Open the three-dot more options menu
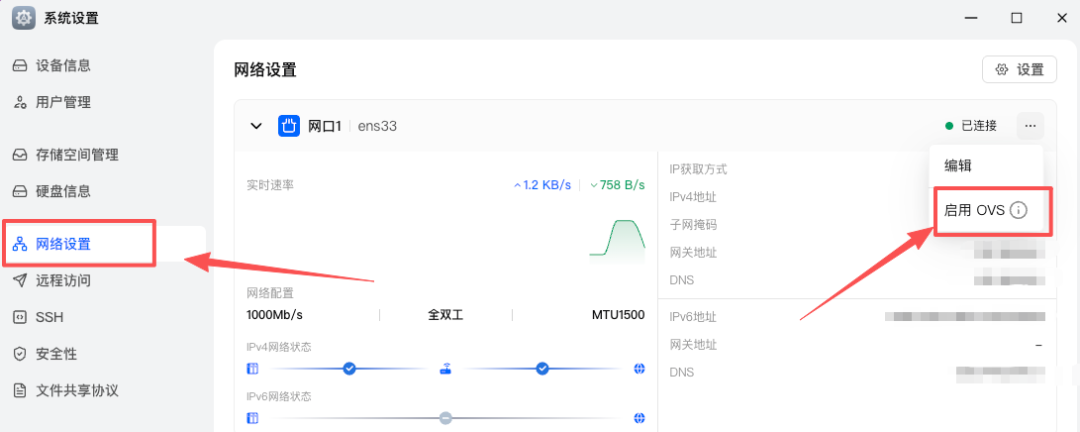This screenshot has height=432, width=1080. point(1030,126)
